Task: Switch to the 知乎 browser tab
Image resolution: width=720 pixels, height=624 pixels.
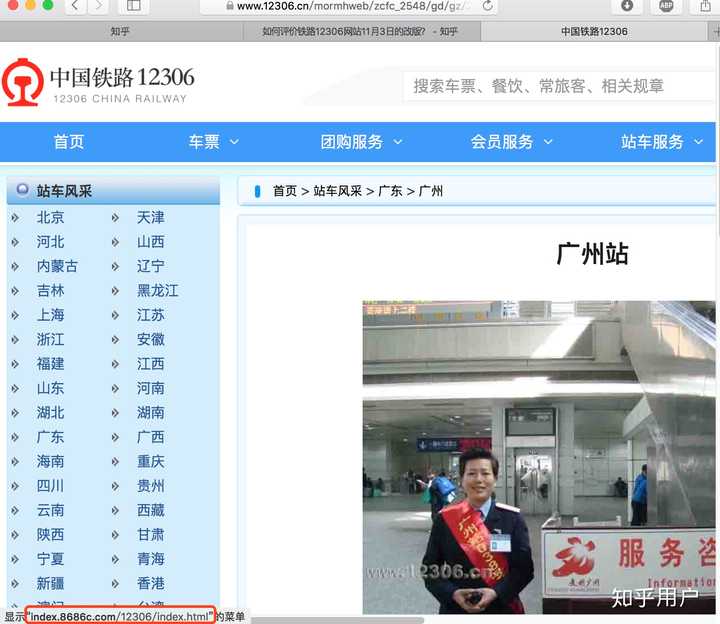Action: coord(120,32)
